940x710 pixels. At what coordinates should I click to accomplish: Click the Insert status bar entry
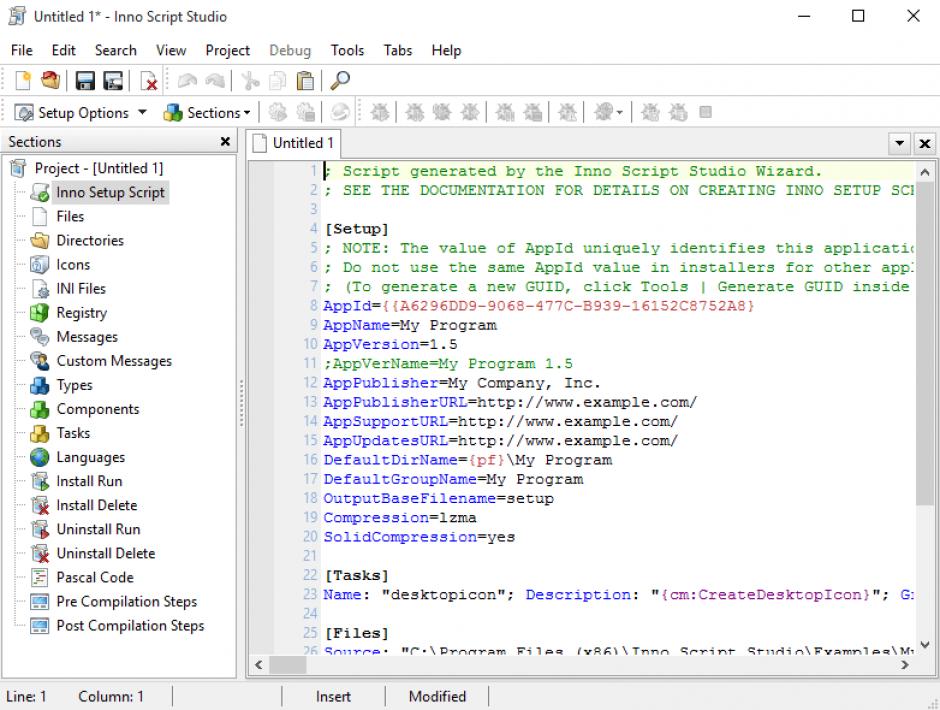(333, 696)
